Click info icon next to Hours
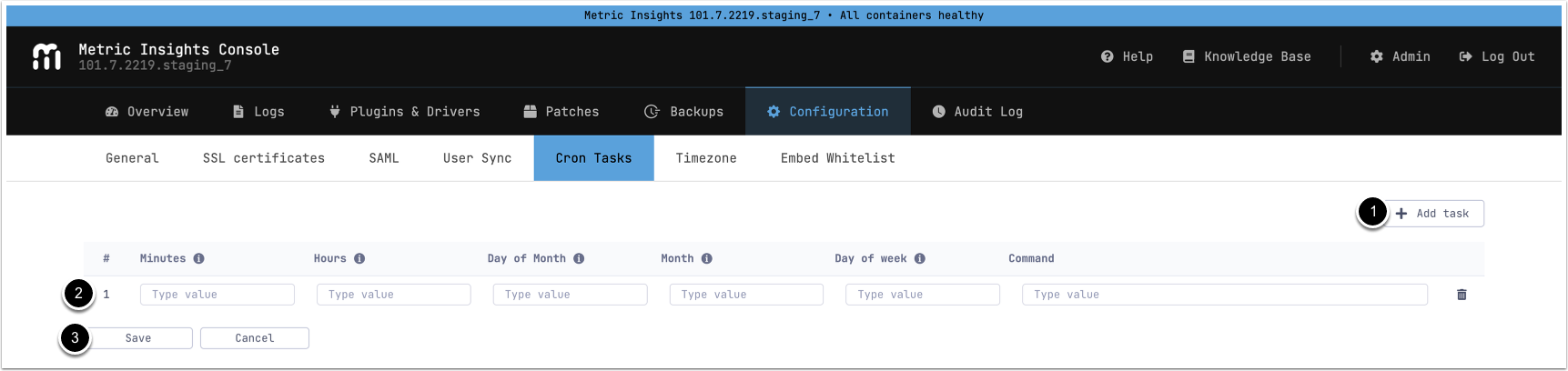The image size is (1568, 371). [x=359, y=258]
